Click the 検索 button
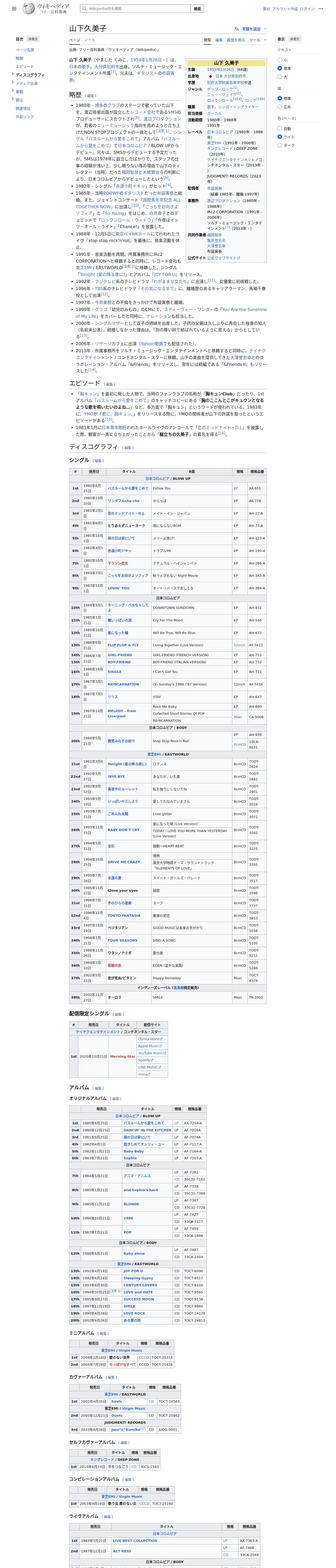This screenshot has width=336, height=1568. (197, 9)
